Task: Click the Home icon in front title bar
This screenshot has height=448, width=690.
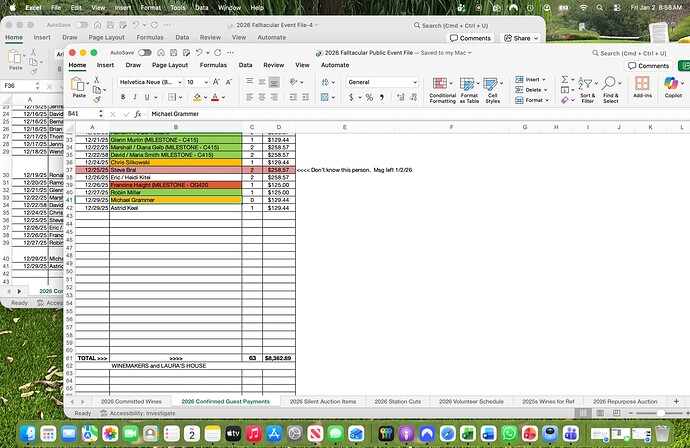Action: click(161, 52)
